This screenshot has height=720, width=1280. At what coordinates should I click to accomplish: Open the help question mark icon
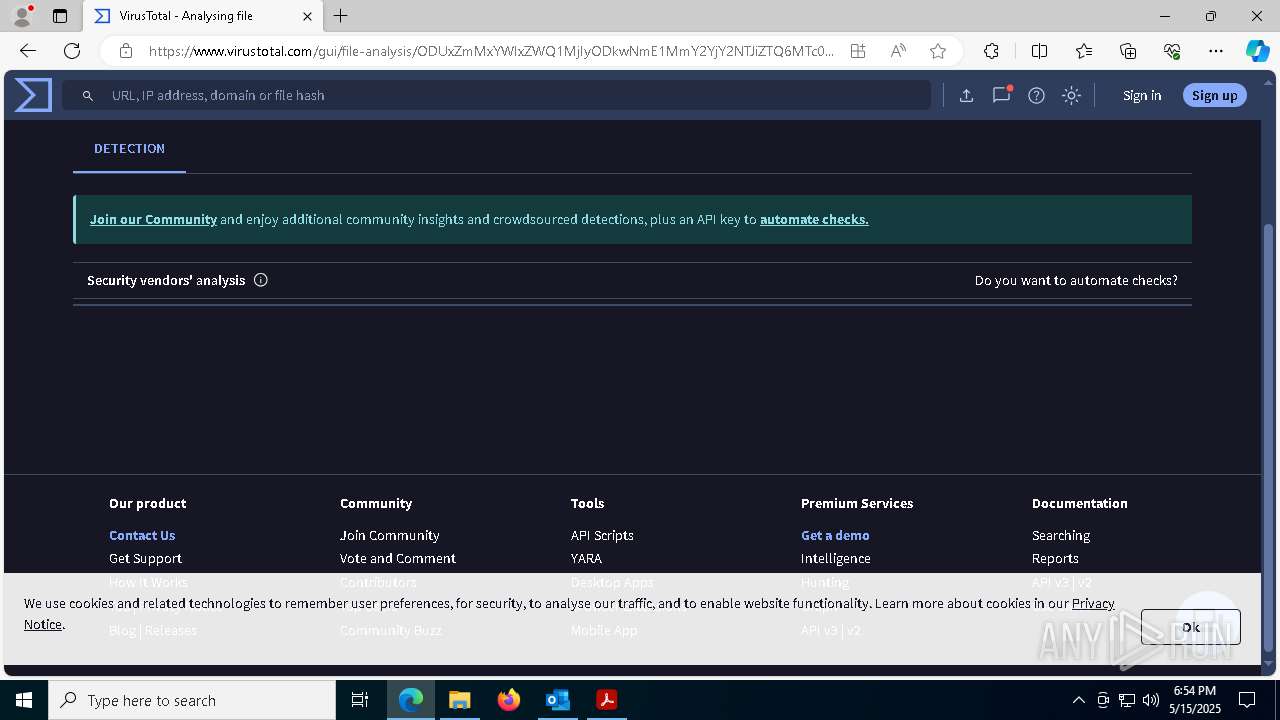click(1036, 95)
